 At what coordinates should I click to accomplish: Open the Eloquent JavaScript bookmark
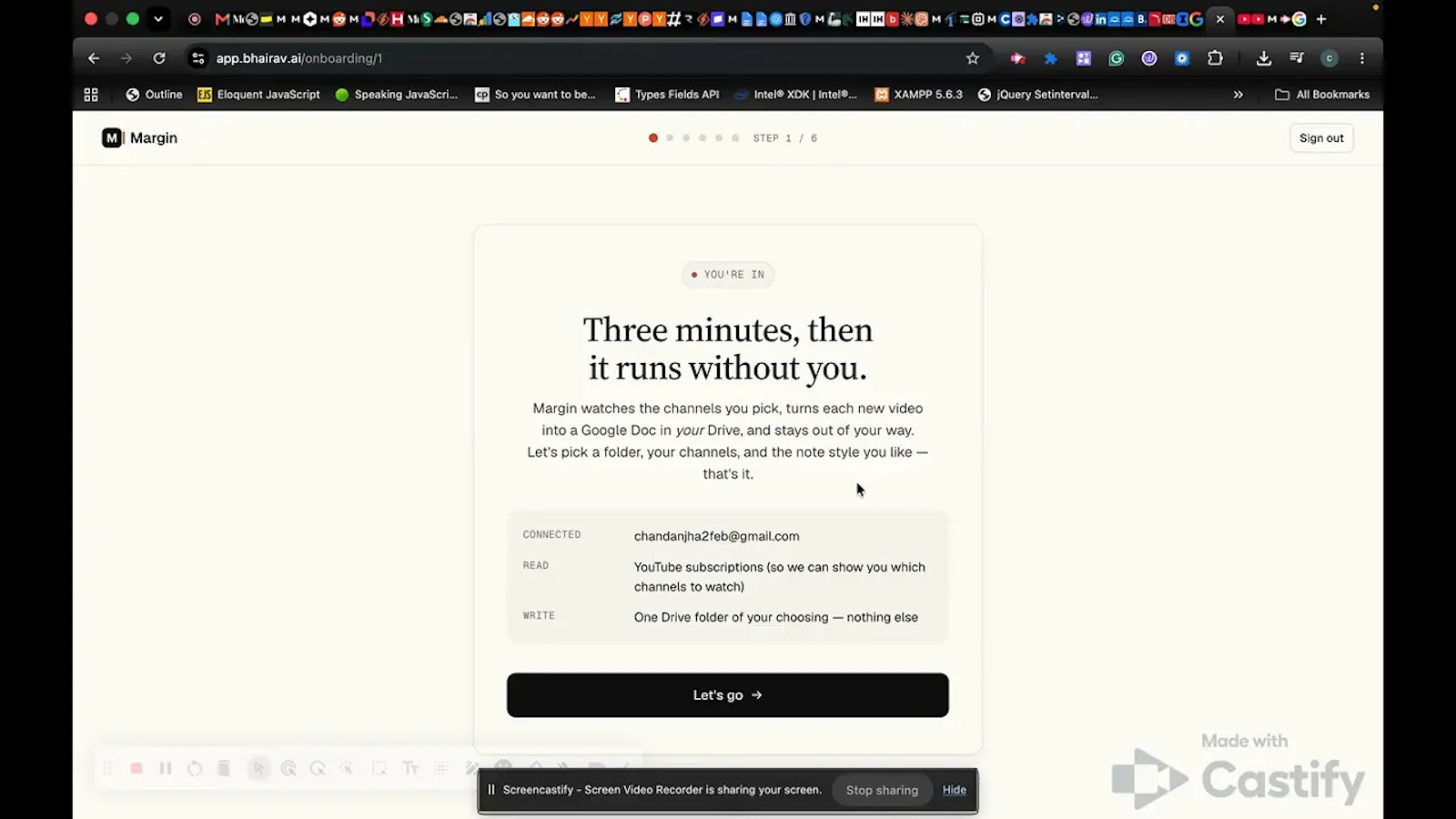(x=259, y=95)
